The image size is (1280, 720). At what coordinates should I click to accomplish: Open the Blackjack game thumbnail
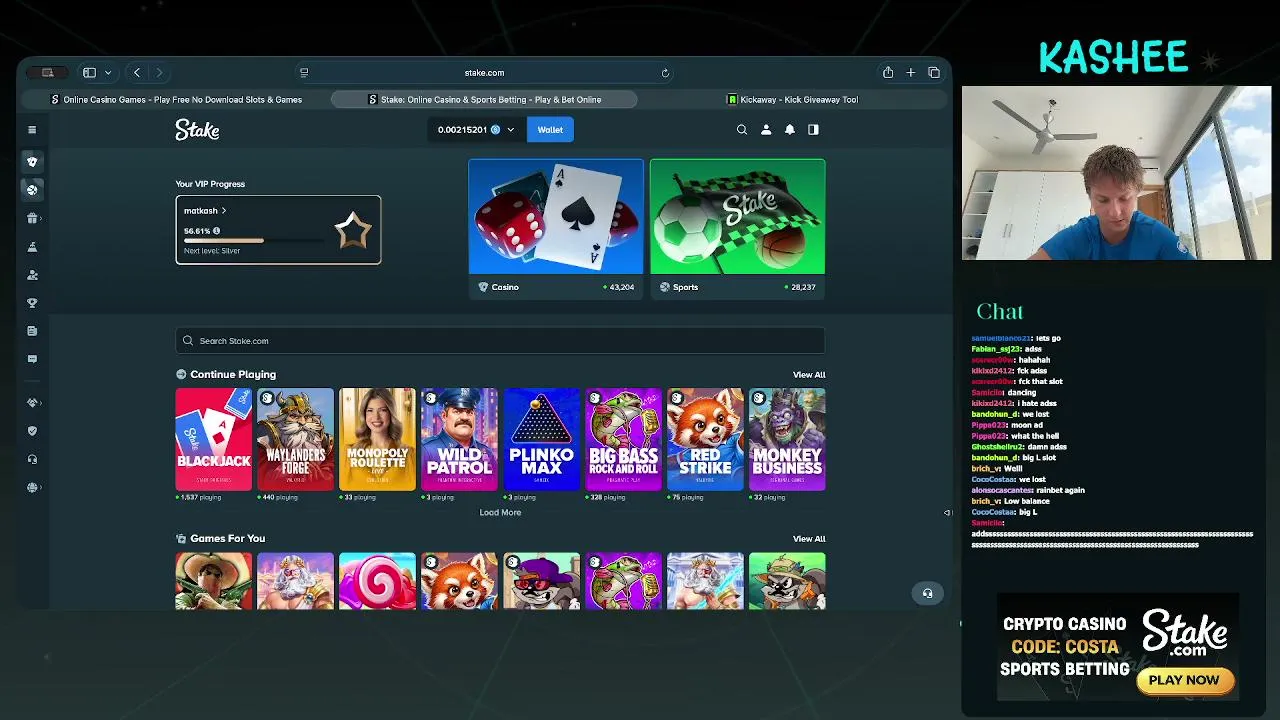(x=214, y=439)
